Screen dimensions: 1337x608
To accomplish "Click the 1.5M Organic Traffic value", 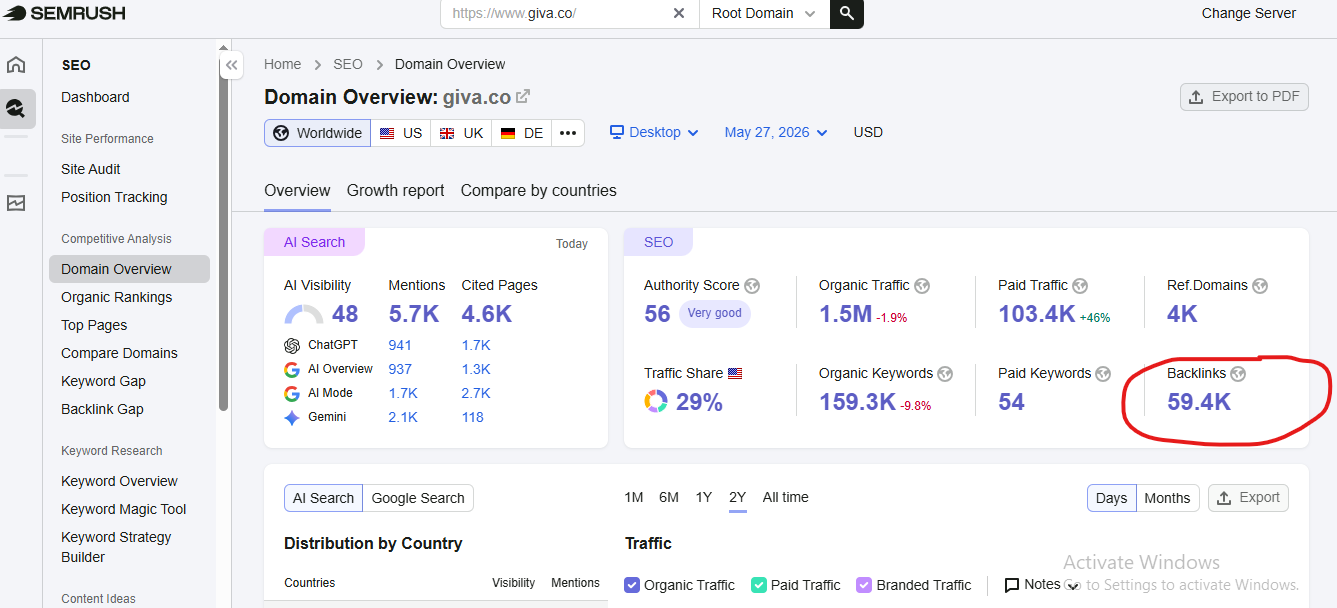I will 845,314.
